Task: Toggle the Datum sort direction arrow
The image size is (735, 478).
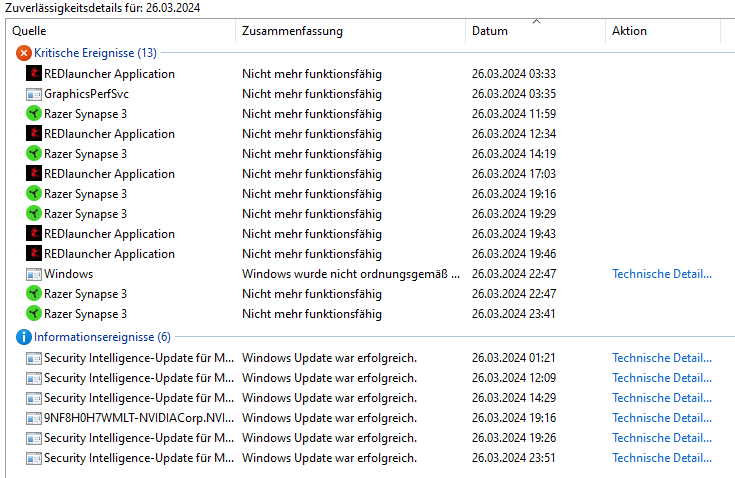Action: pyautogui.click(x=536, y=22)
